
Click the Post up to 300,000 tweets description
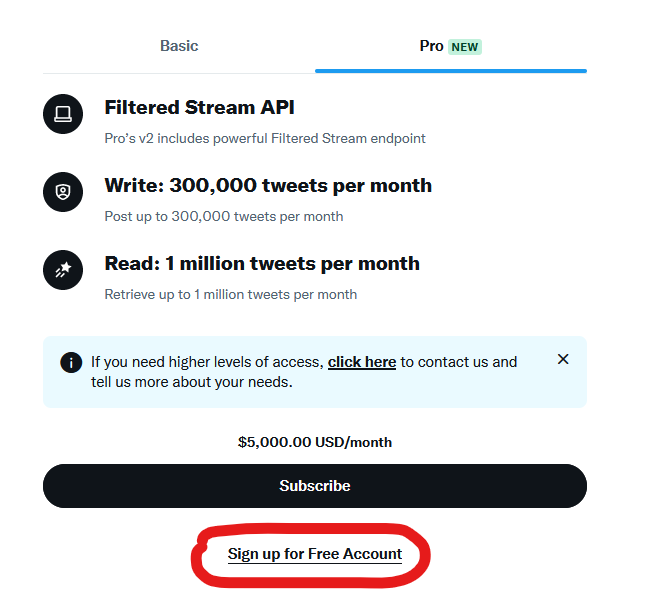[x=224, y=217]
